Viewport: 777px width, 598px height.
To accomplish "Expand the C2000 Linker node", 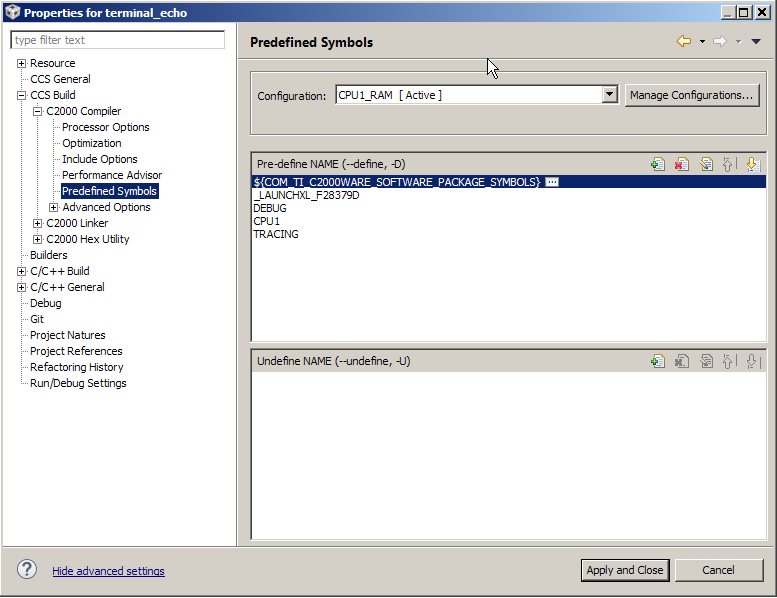I will (37, 223).
